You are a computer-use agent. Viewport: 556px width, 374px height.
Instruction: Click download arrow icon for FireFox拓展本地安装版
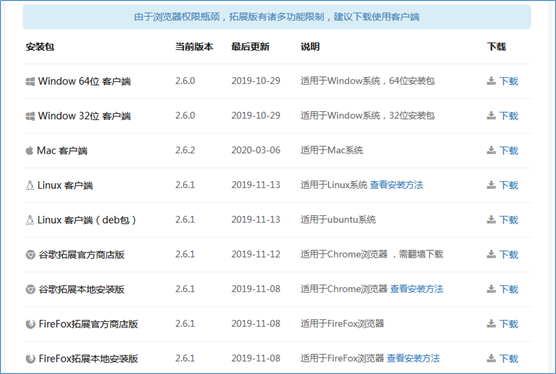click(x=491, y=358)
